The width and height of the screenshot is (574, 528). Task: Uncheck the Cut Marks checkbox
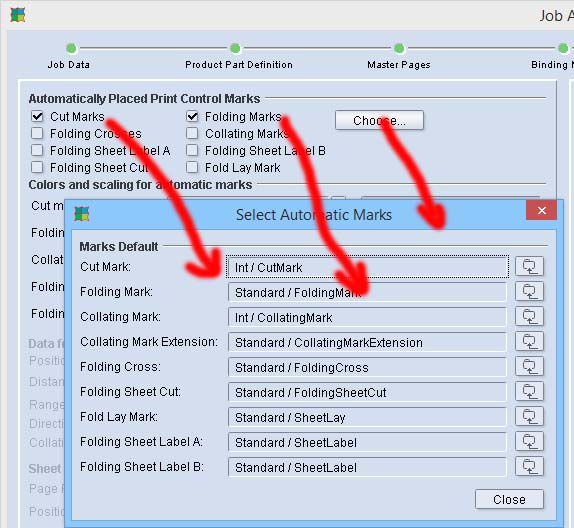coord(37,116)
